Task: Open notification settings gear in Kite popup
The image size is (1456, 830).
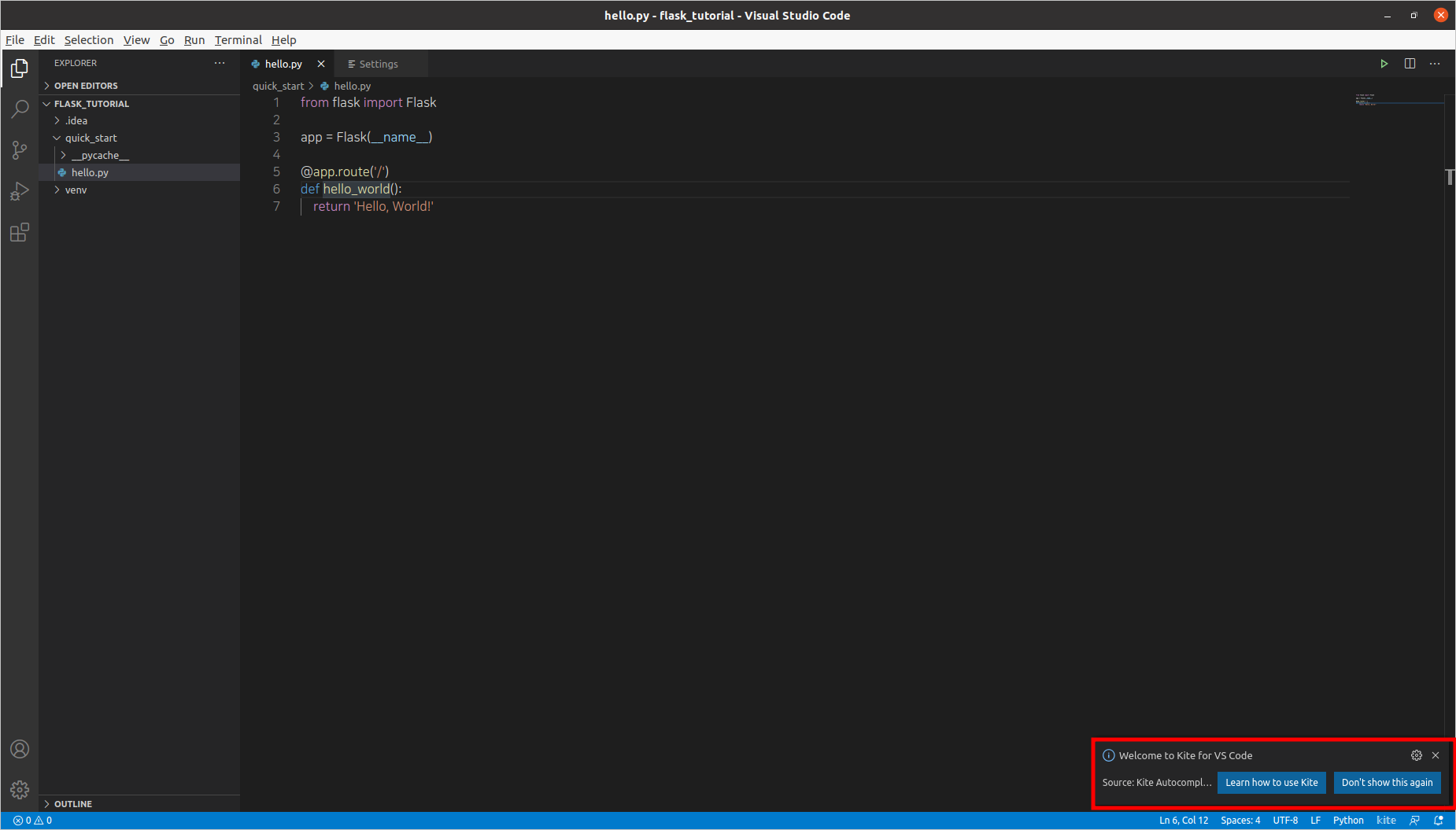Action: point(1417,755)
